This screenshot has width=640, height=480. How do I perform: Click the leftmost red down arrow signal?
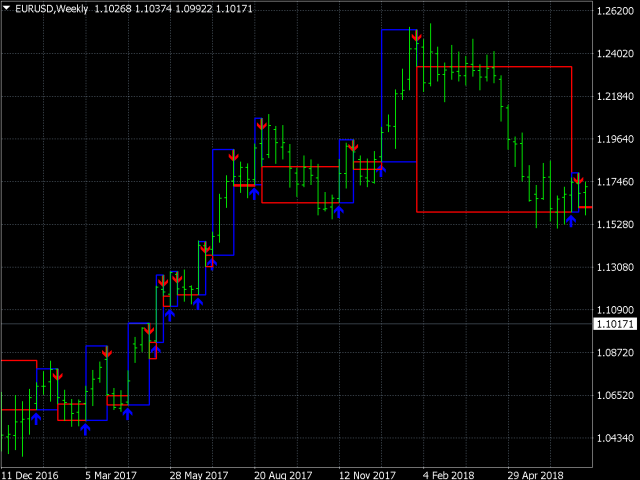point(57,375)
